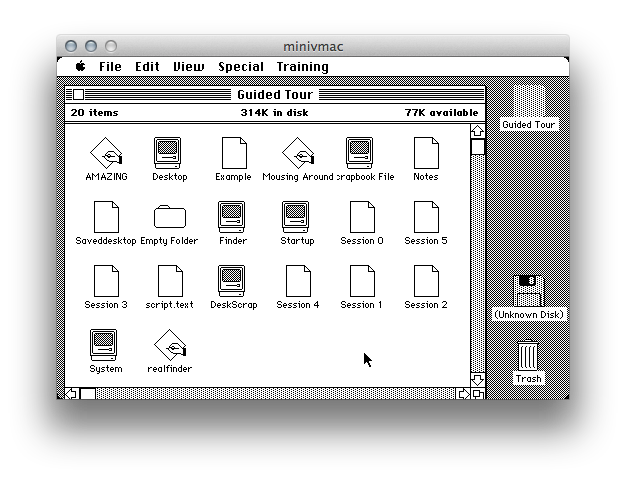Click the 'script.text' file name label
626x478 pixels.
click(170, 305)
